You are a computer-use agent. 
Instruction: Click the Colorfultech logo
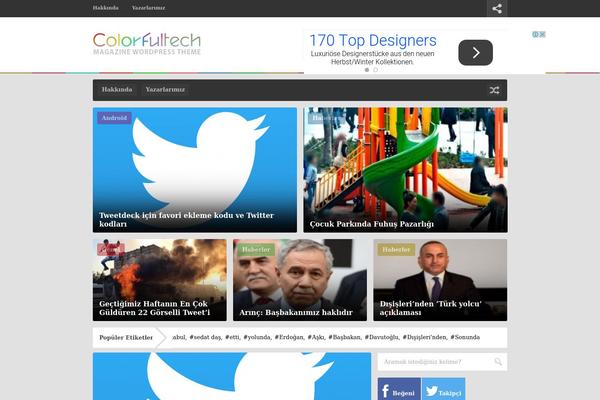147,44
